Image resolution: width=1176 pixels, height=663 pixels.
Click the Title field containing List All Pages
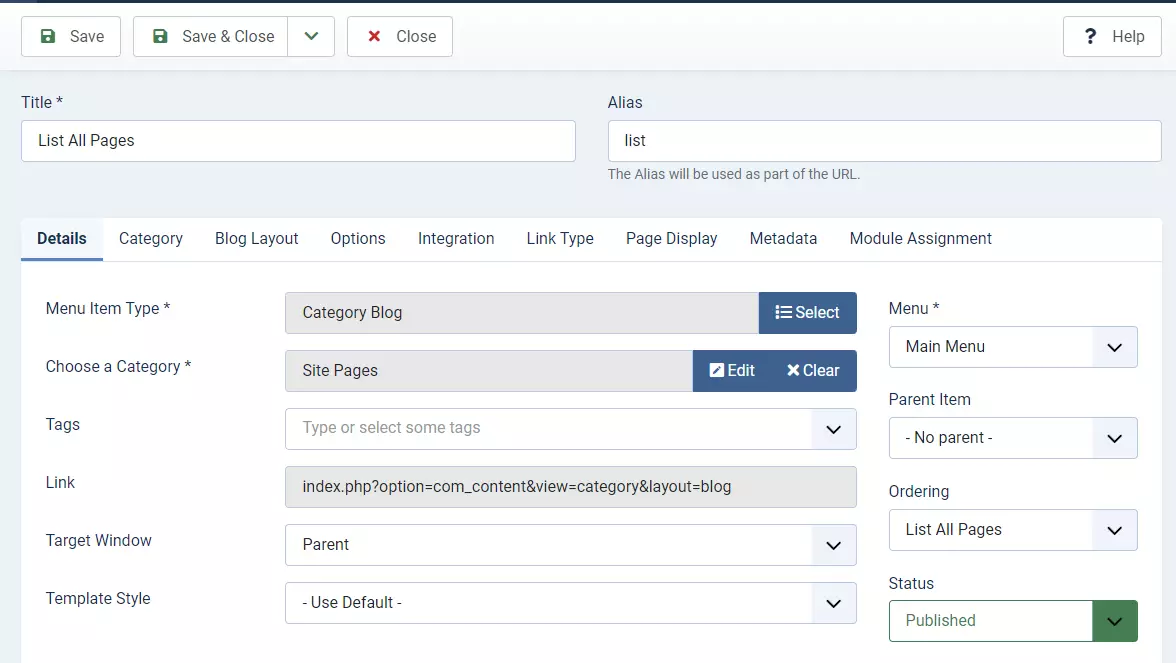[298, 141]
